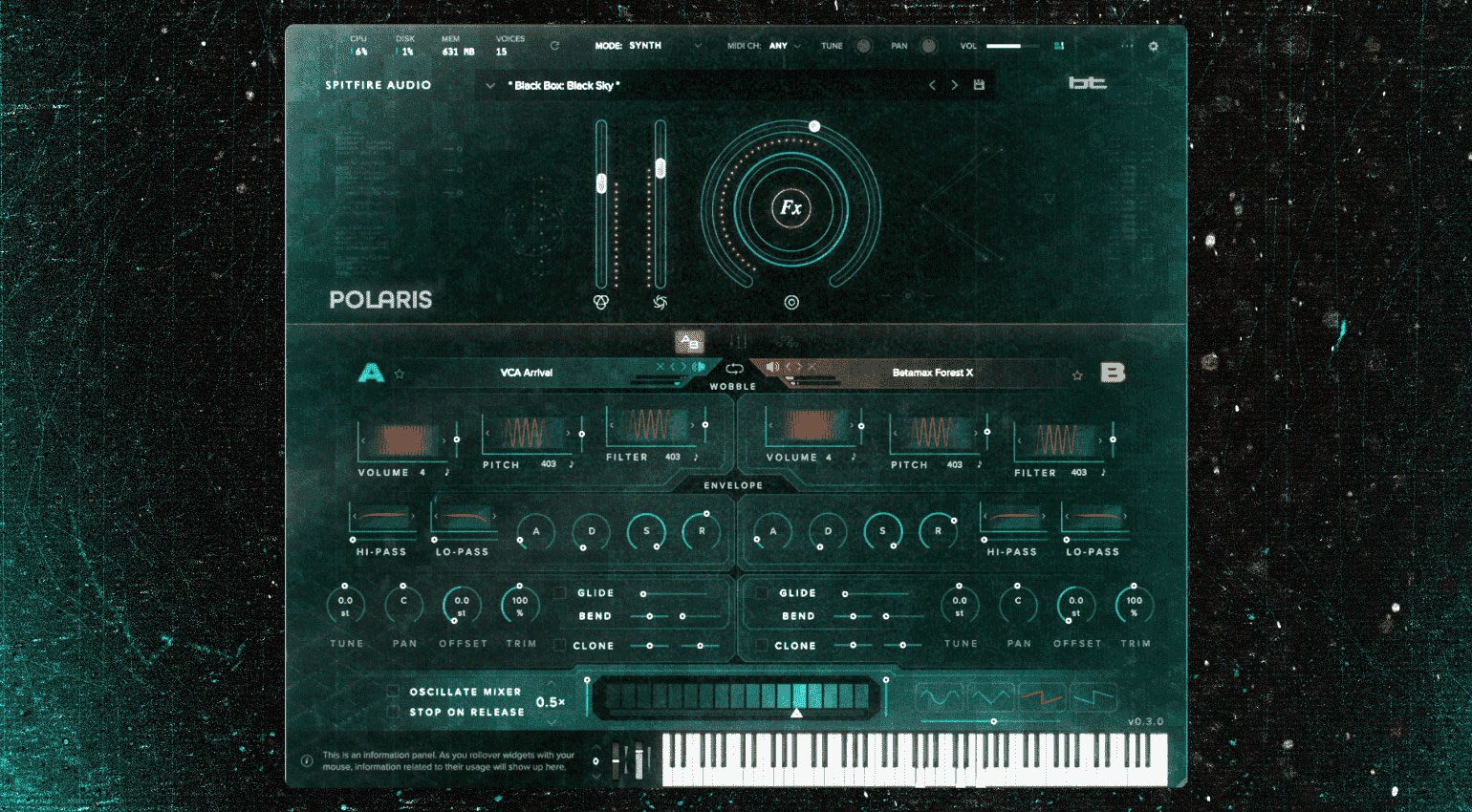Mute layer A with speaker icon
Viewport: 1472px width, 812px height.
(699, 367)
